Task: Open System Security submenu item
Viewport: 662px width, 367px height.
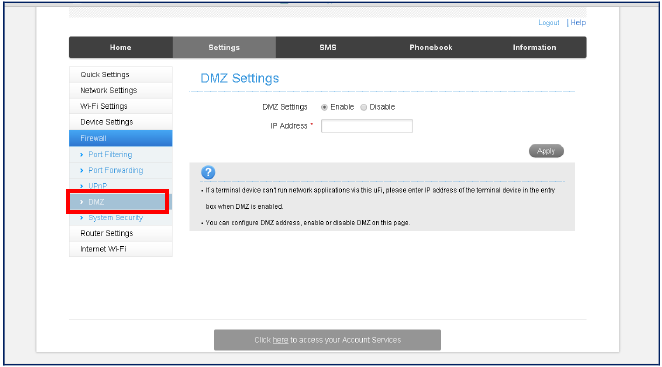Action: click(121, 218)
